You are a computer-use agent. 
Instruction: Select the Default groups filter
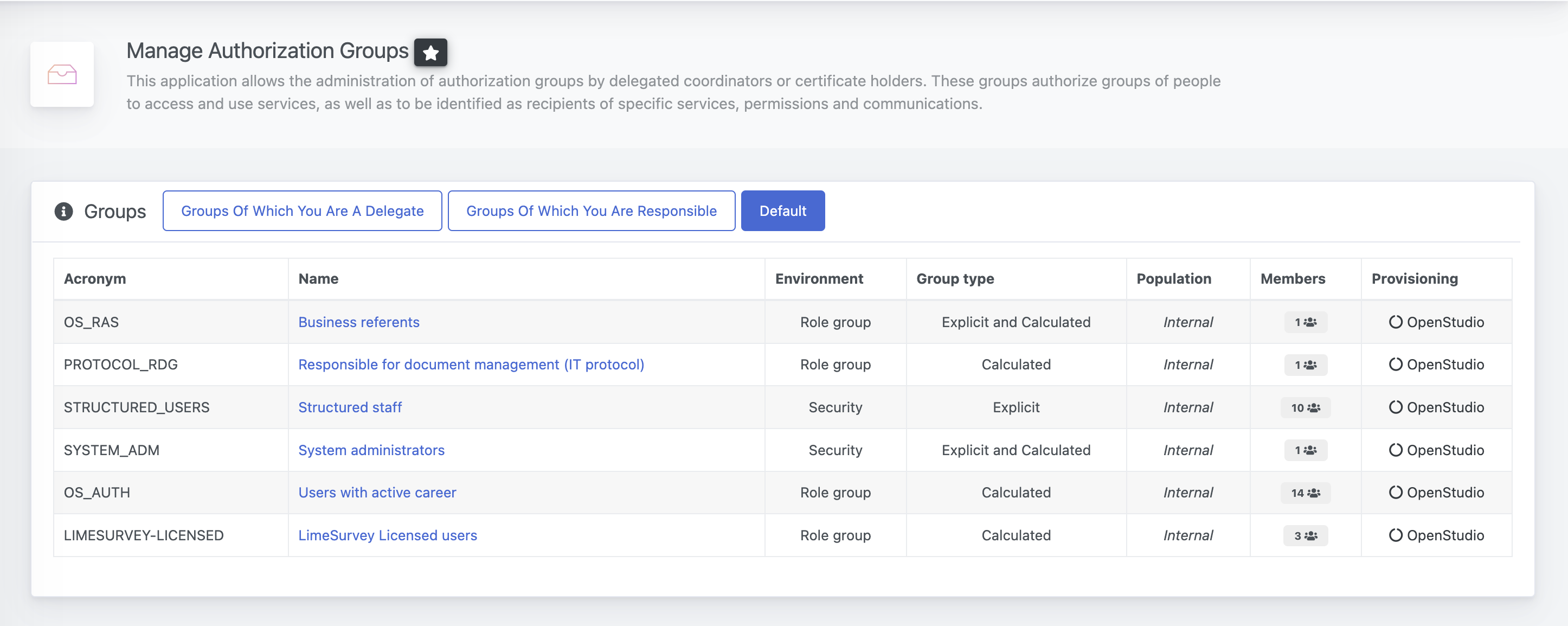coord(783,210)
